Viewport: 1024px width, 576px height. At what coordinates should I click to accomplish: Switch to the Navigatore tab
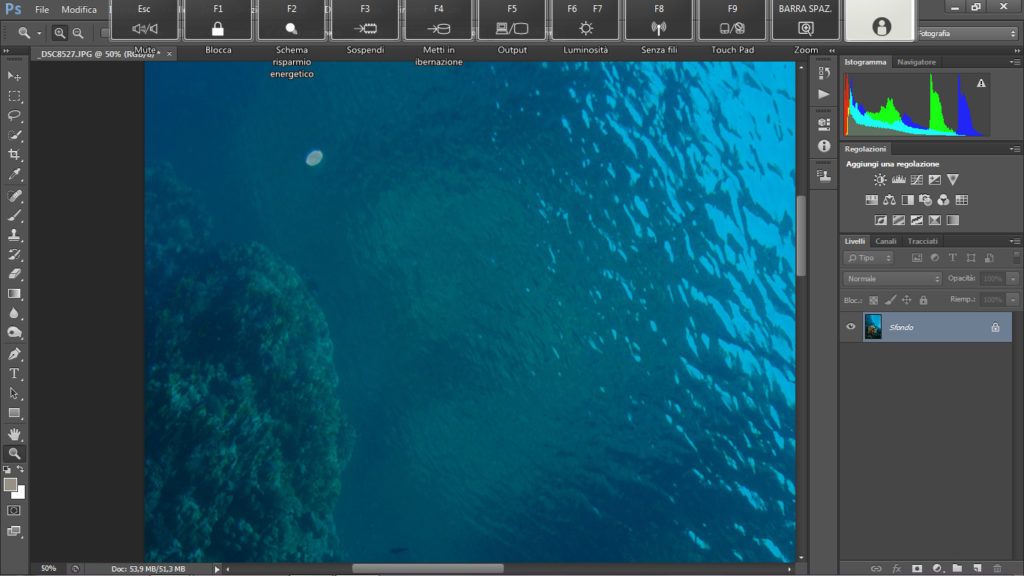pyautogui.click(x=916, y=62)
